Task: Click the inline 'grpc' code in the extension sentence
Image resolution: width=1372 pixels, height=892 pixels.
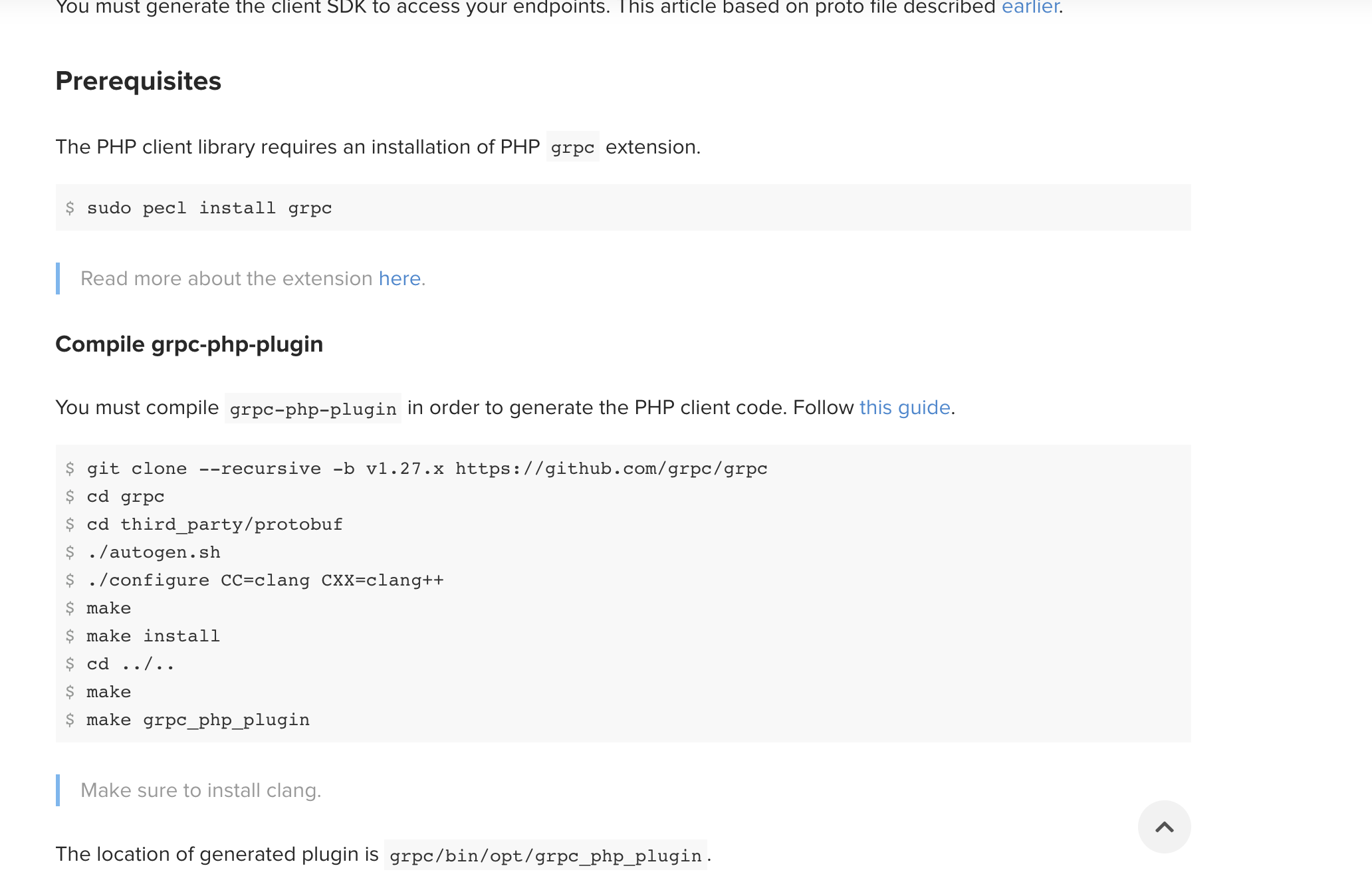Action: point(572,148)
